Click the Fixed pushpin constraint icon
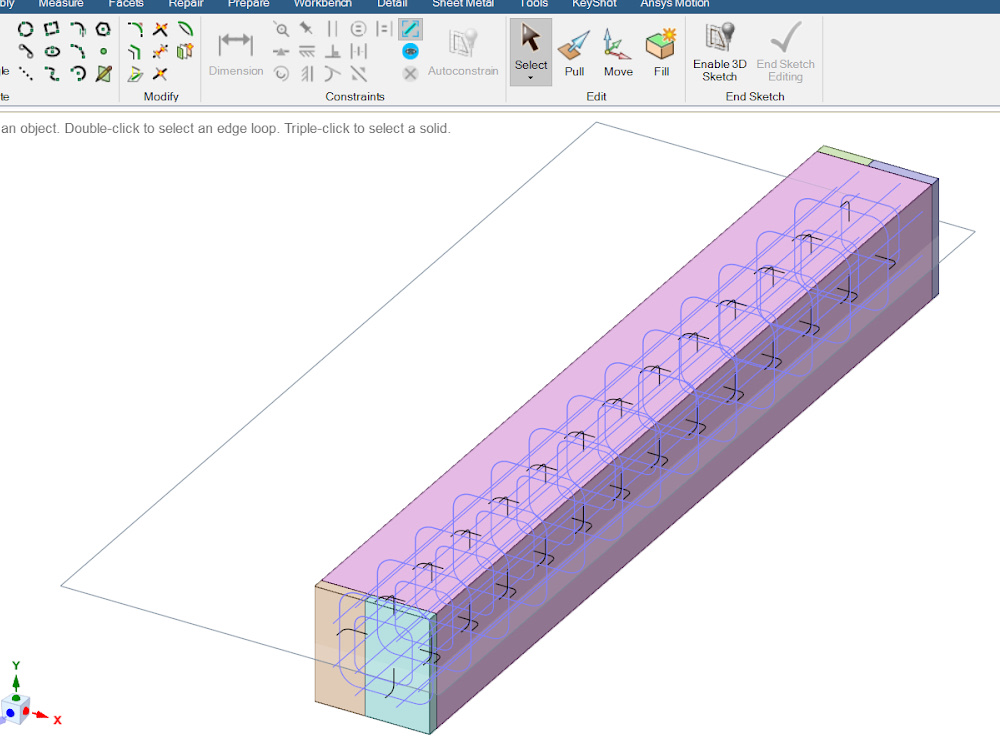 click(307, 29)
